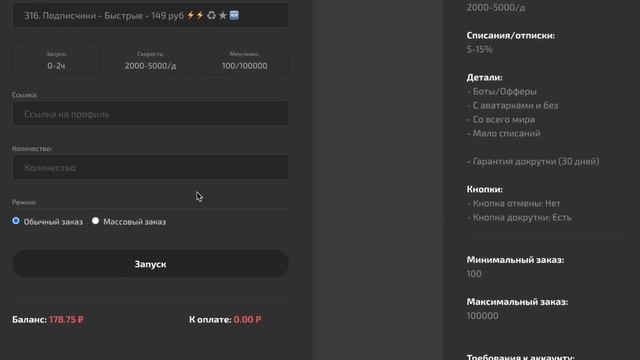Click the 'Детали:' heading
The width and height of the screenshot is (640, 360).
point(484,78)
